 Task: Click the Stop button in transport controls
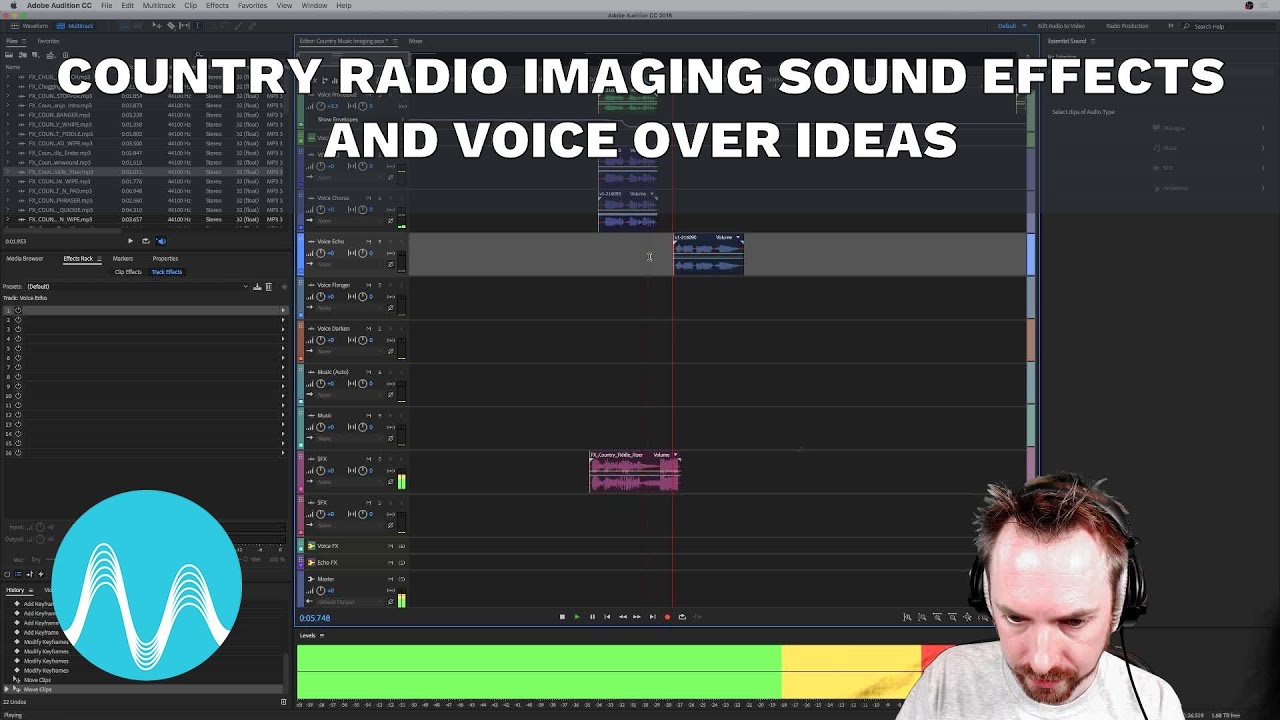[x=562, y=617]
